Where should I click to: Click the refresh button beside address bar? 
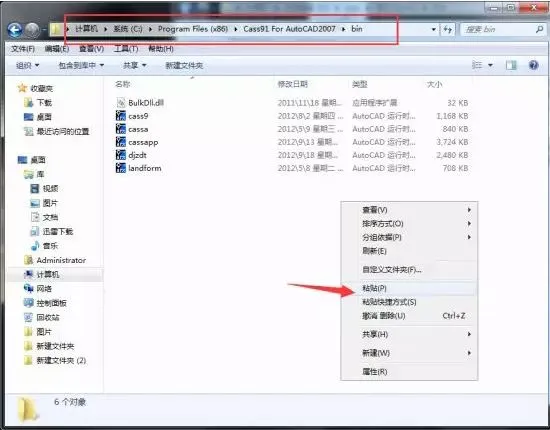pyautogui.click(x=448, y=29)
